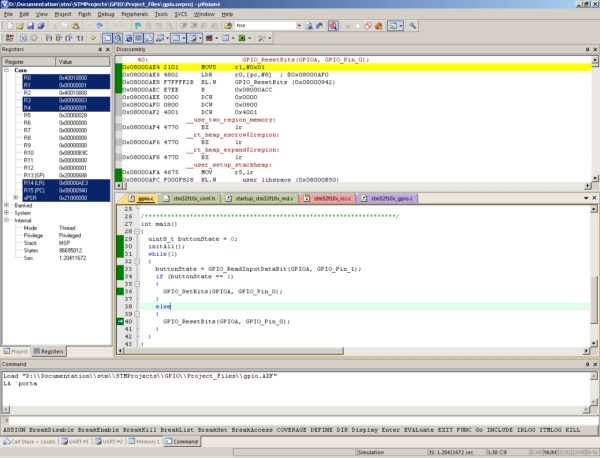The image size is (600, 458).
Task: Click the Paste icon in toolbar
Action: point(76,26)
